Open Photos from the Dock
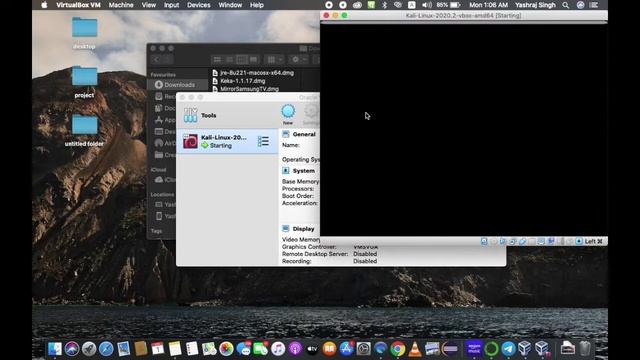 pos(226,349)
